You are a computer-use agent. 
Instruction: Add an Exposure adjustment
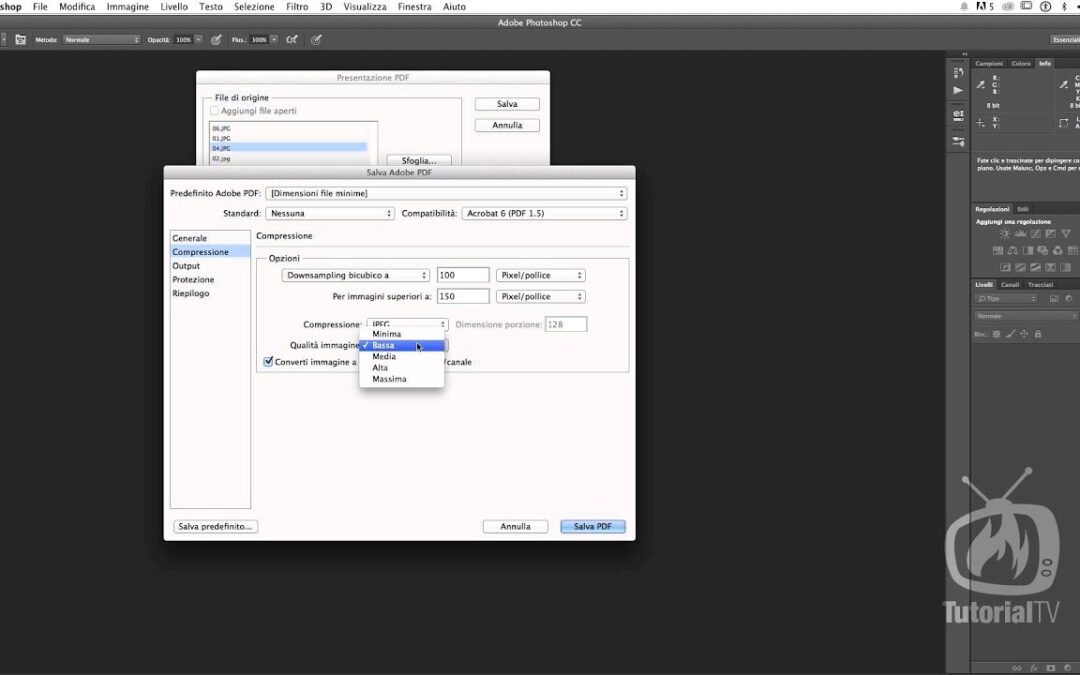[x=1050, y=234]
